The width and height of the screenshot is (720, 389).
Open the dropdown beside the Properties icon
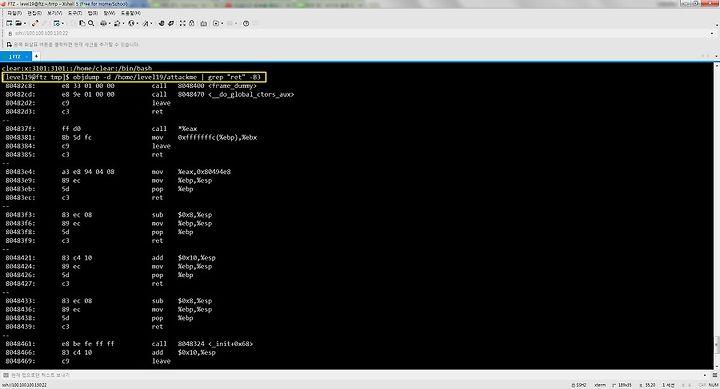(x=62, y=23)
